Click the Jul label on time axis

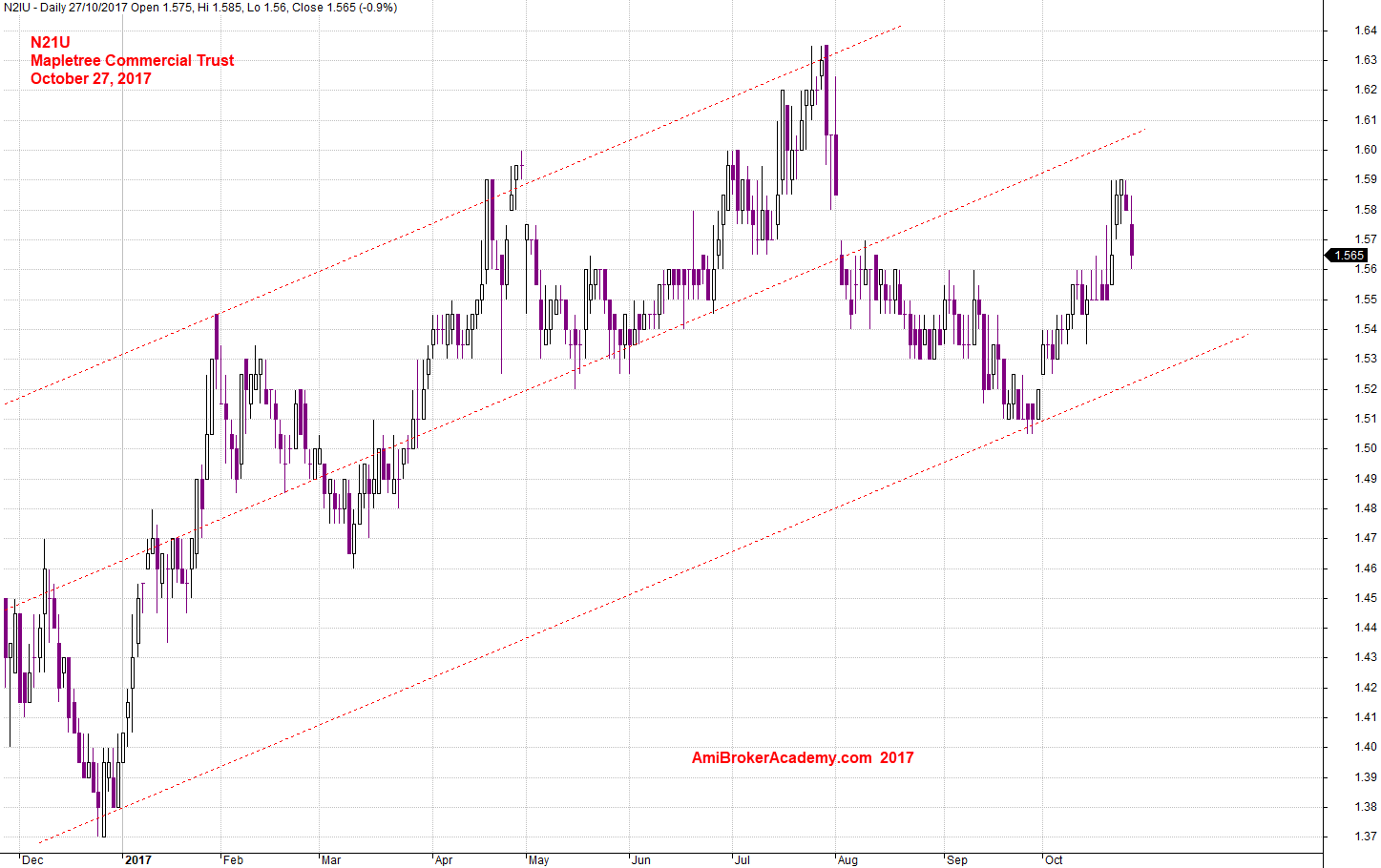743,860
